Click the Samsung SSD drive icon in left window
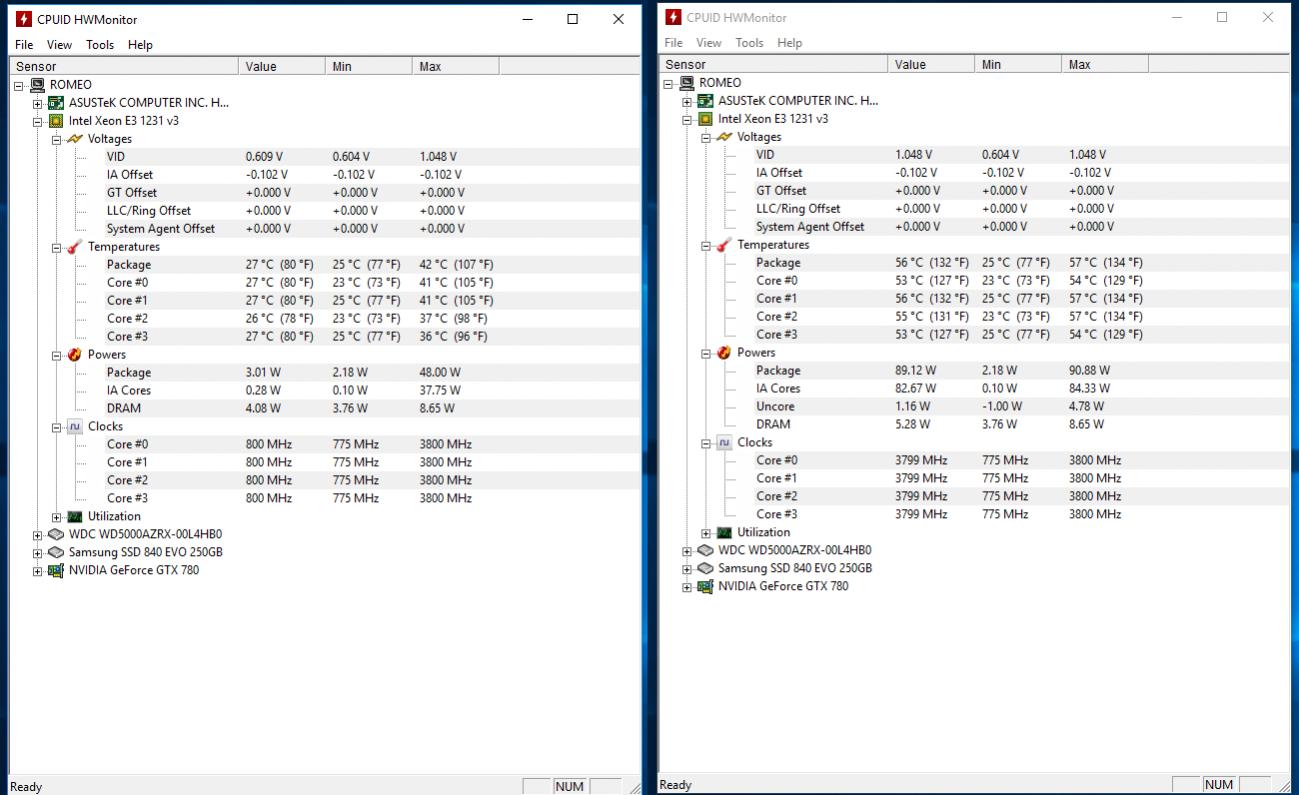Viewport: 1299px width, 795px height. pyautogui.click(x=57, y=553)
